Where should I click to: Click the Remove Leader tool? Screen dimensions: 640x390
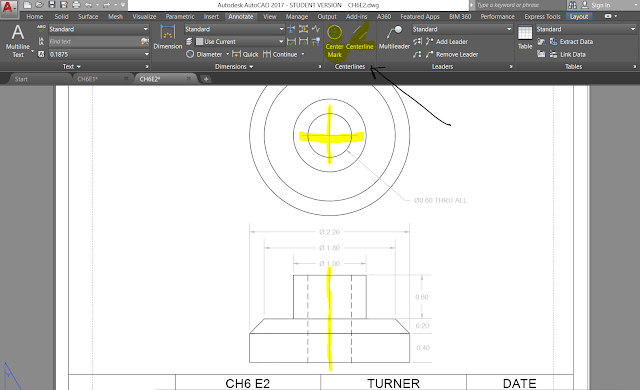tap(451, 54)
